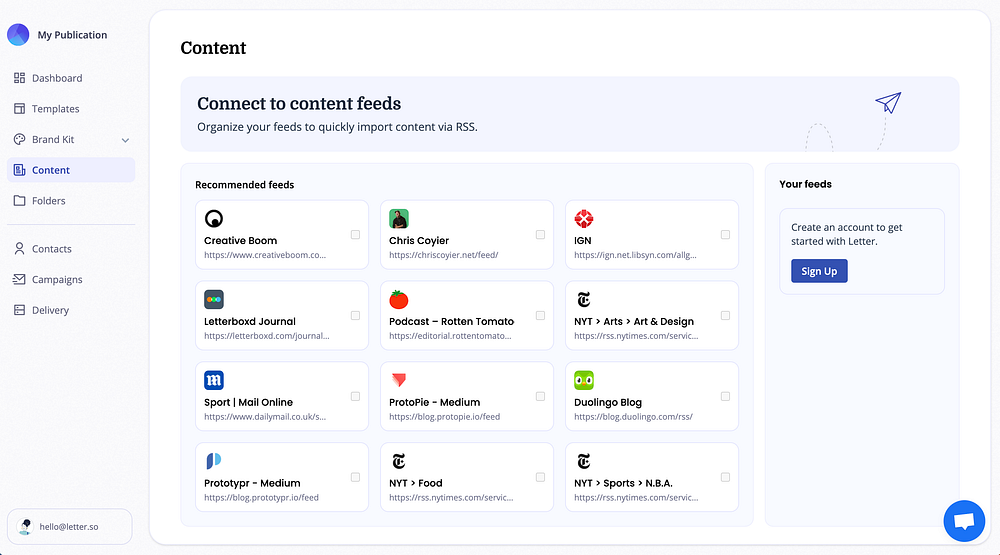
Task: Open the chat support bubble
Action: (x=964, y=521)
